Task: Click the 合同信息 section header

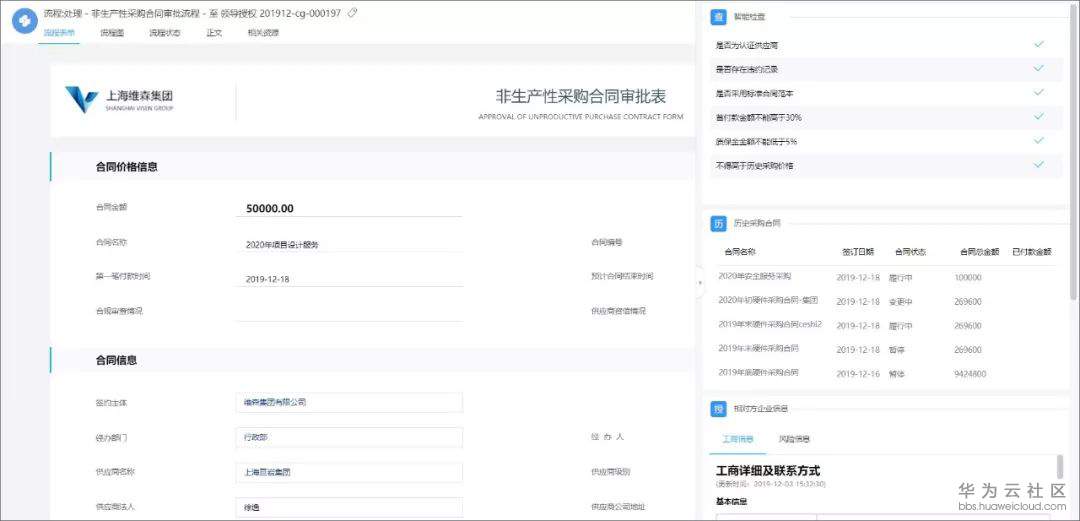Action: click(116, 360)
